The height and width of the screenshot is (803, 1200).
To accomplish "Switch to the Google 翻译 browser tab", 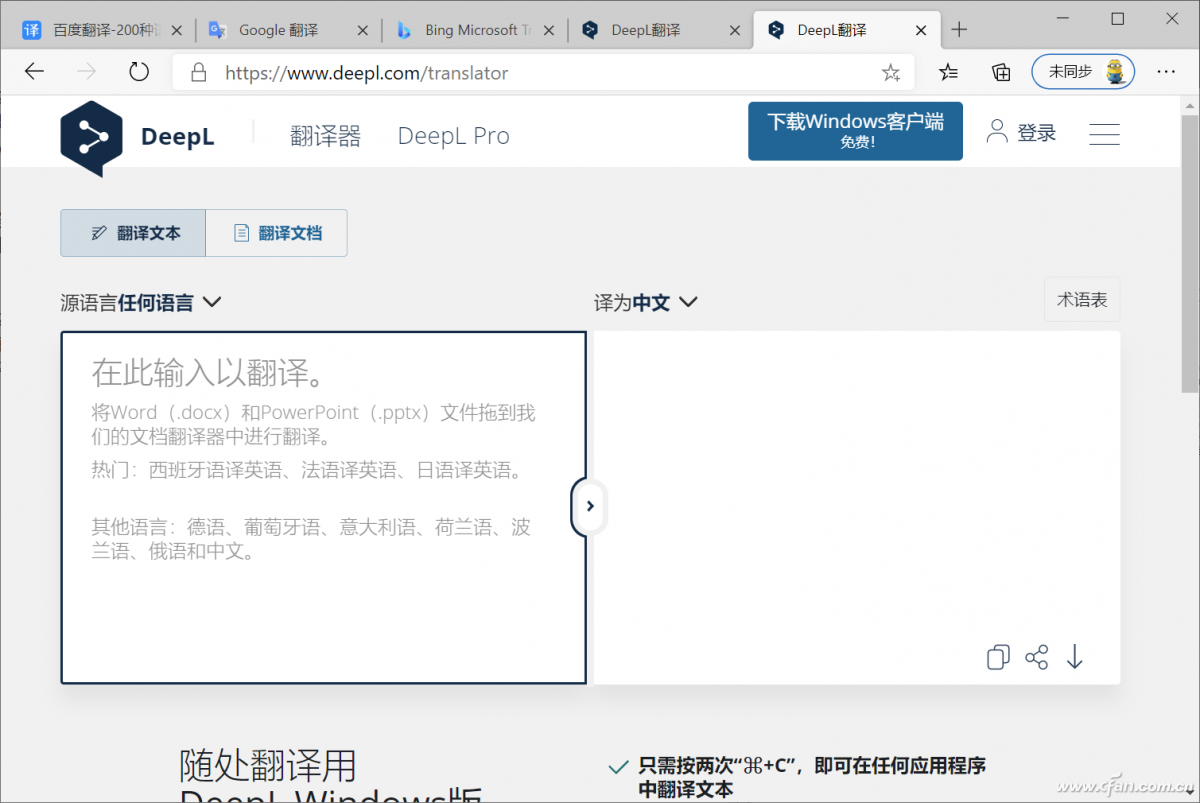I will click(289, 30).
